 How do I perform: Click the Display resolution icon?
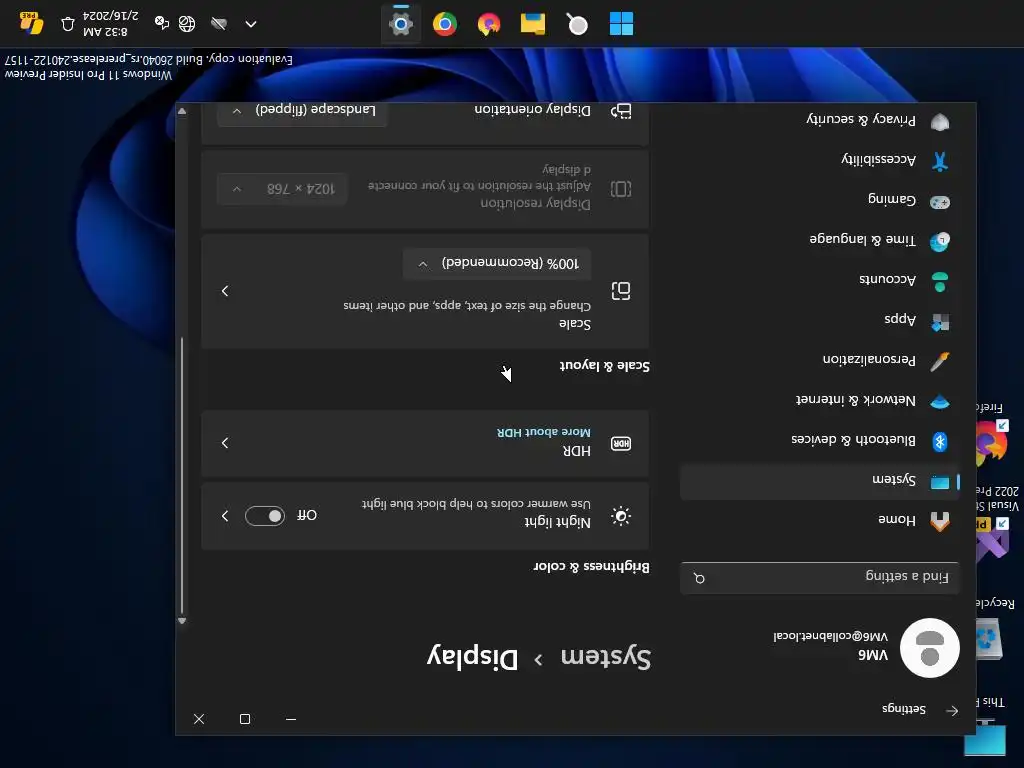tap(620, 189)
